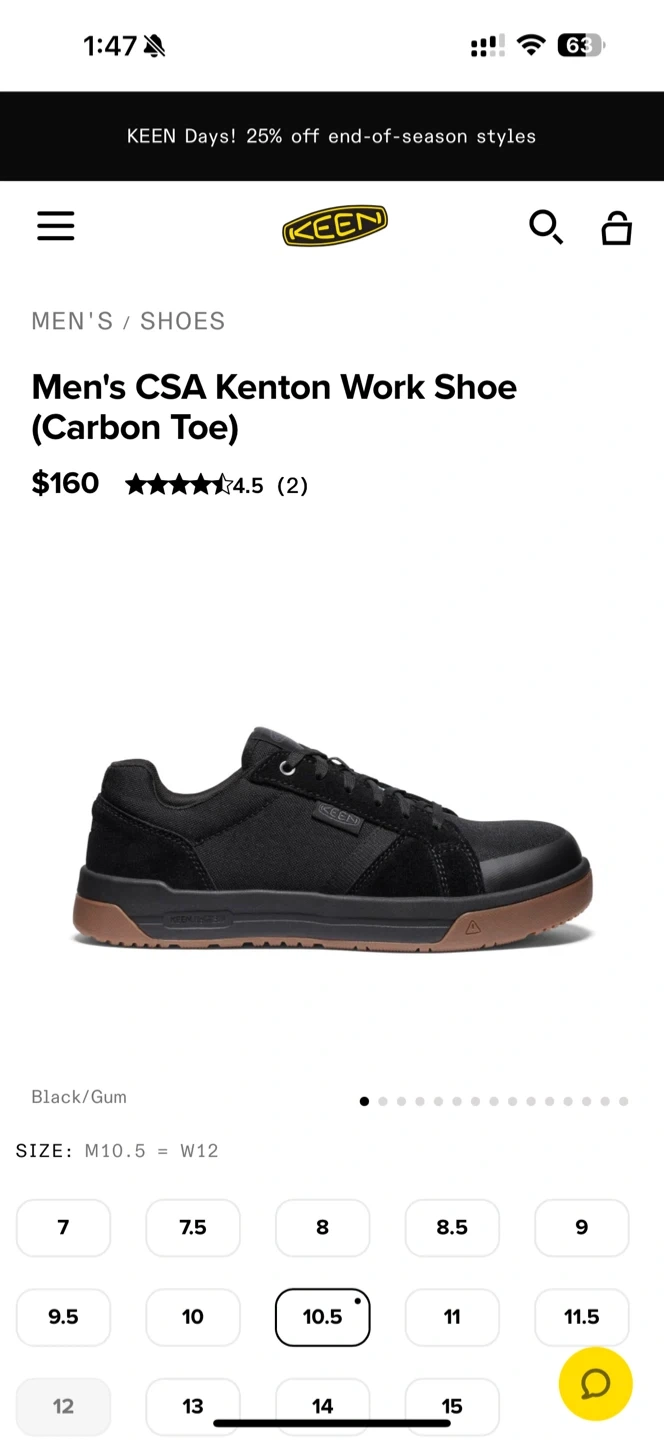Go to MEN'S breadcrumb
Image resolution: width=664 pixels, height=1440 pixels.
click(x=73, y=321)
